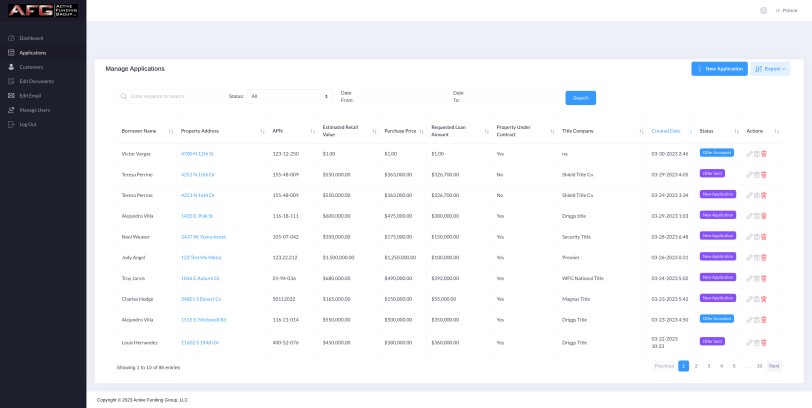
Task: Click the keyword search input field
Action: pos(170,96)
